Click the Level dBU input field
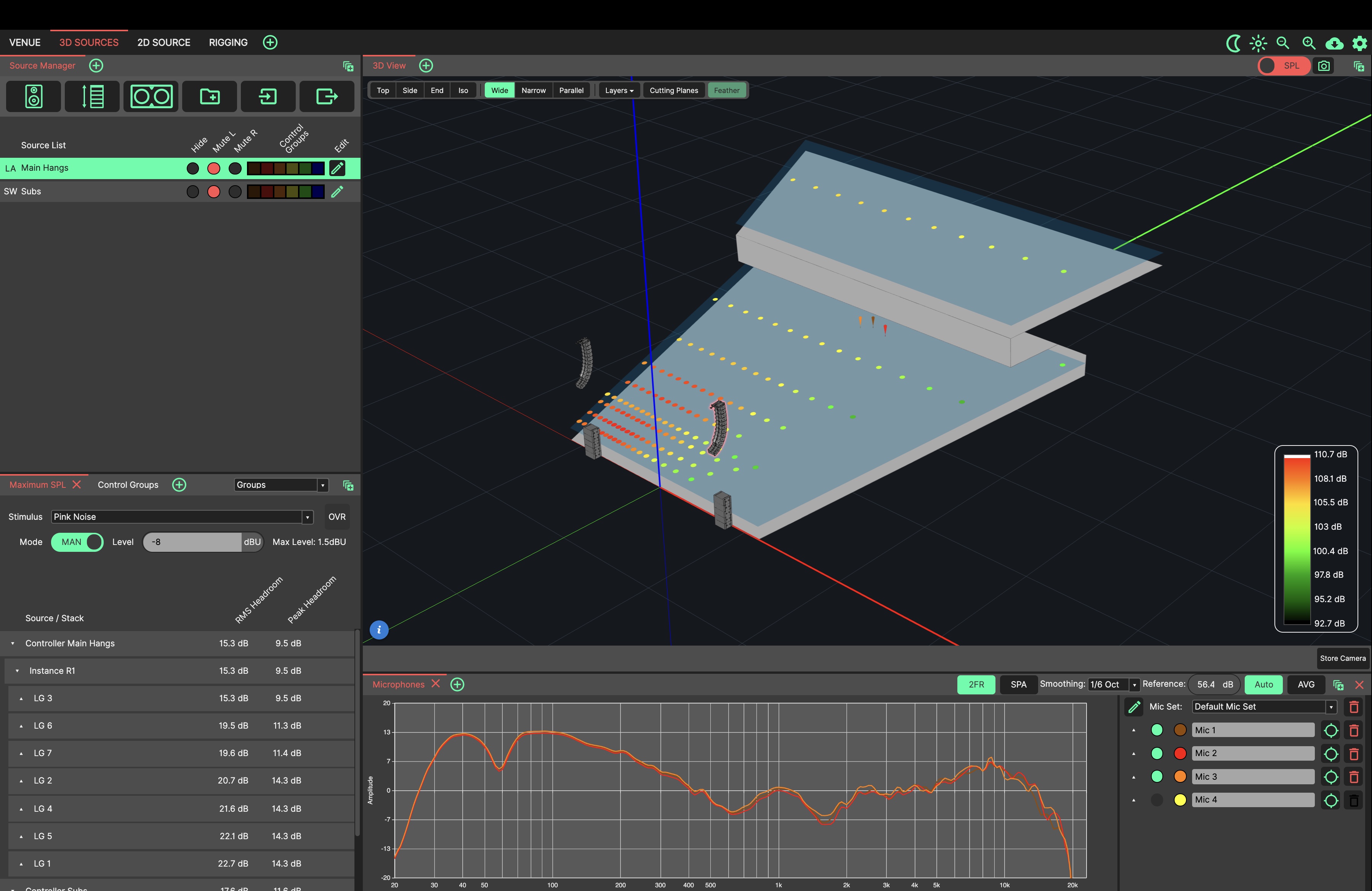The width and height of the screenshot is (1372, 891). point(192,542)
